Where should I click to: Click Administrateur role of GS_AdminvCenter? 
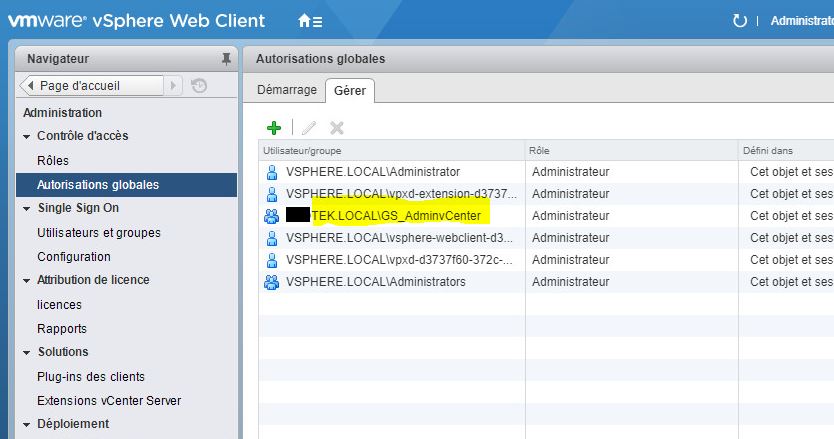[x=571, y=216]
